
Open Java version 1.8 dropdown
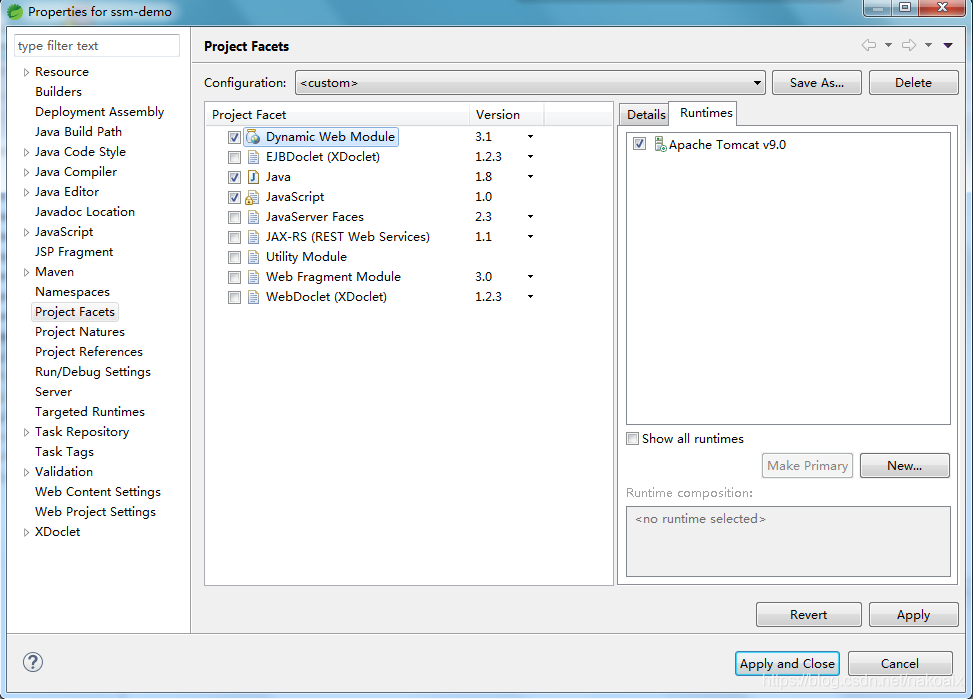(x=531, y=176)
